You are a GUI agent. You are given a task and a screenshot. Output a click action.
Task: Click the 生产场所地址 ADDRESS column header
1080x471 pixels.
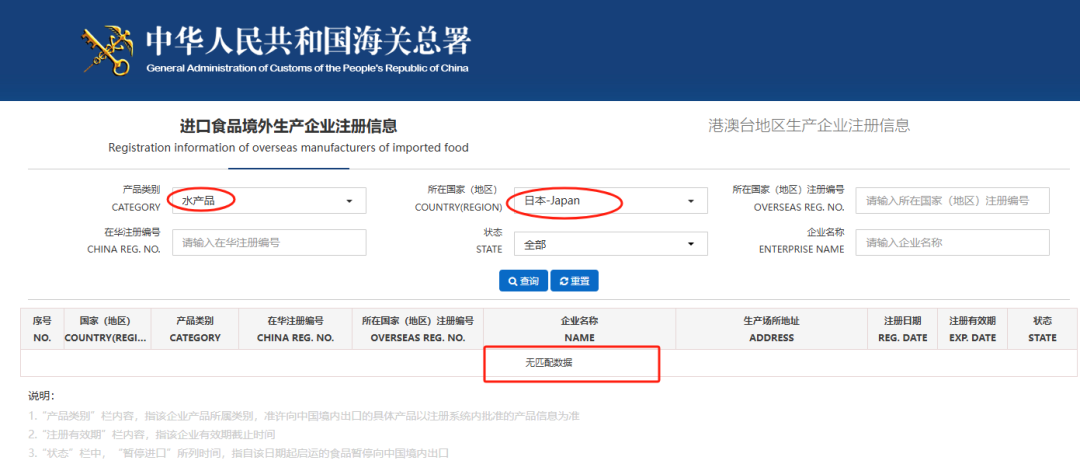tap(771, 329)
